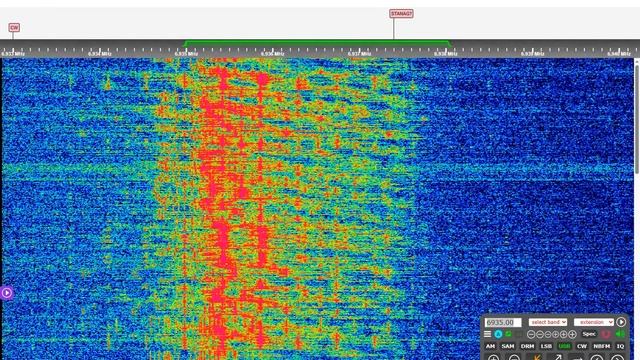Switch to SAM demodulation mode
640x360 pixels.
508,346
